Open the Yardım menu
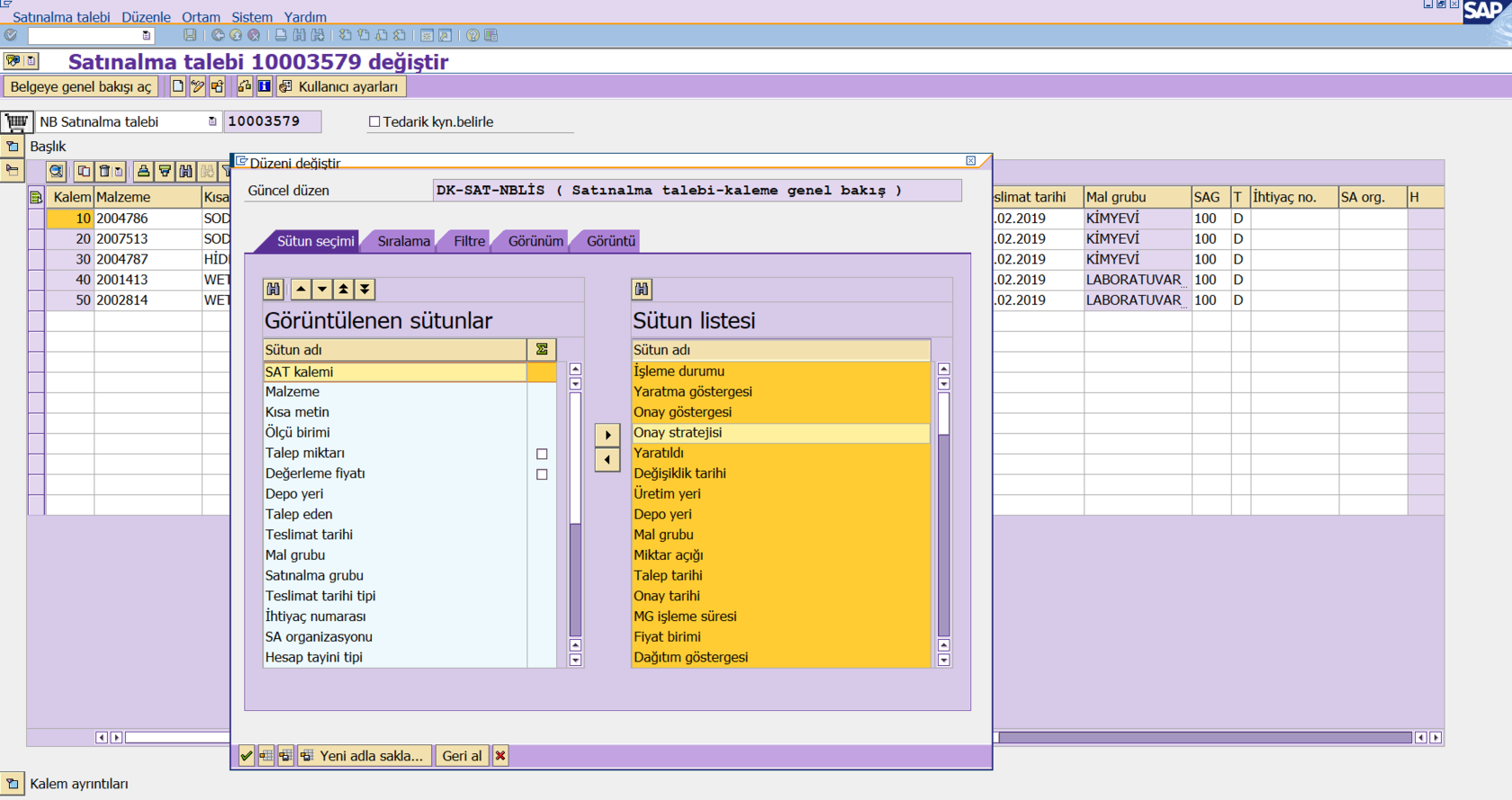The width and height of the screenshot is (1512, 800). (x=305, y=17)
